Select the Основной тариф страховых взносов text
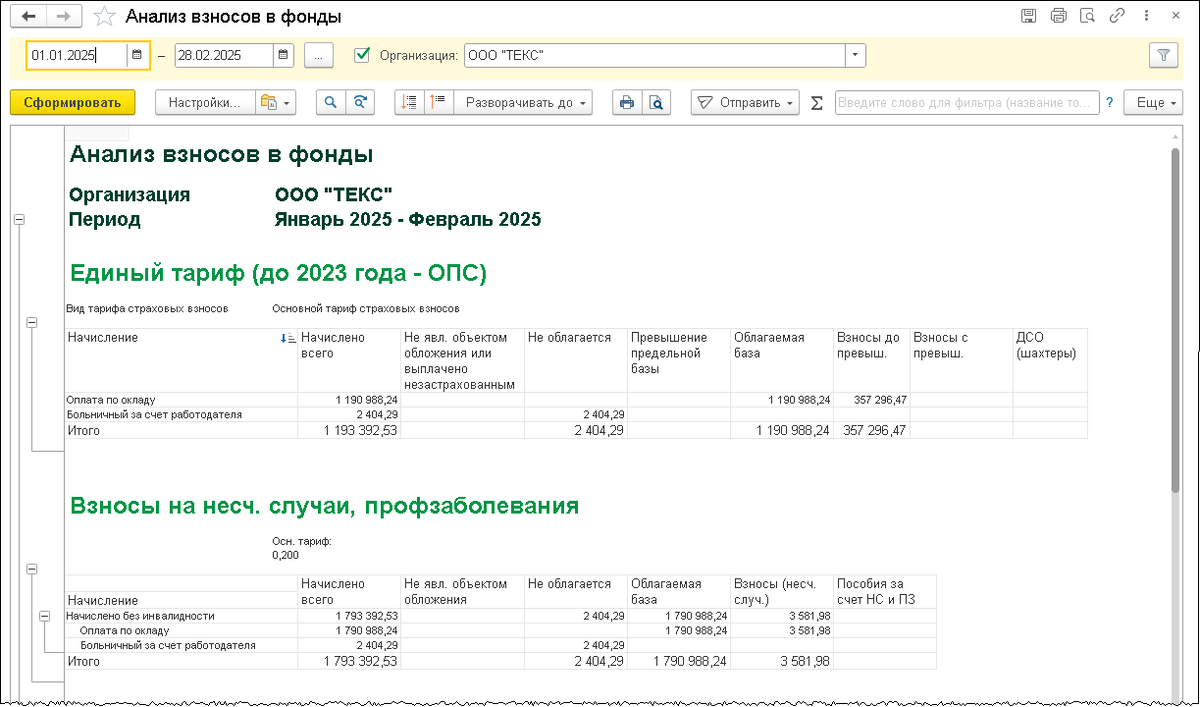This screenshot has width=1200, height=707. click(366, 308)
